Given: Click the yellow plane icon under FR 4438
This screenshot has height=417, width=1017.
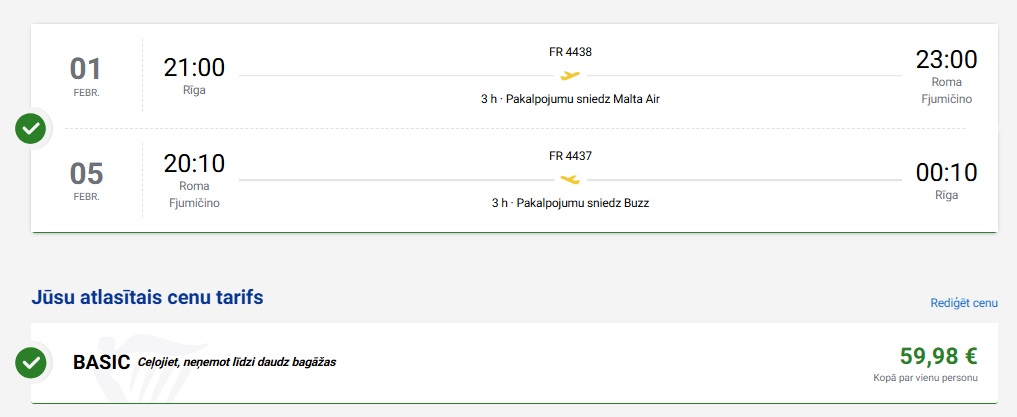Looking at the screenshot, I should (570, 75).
